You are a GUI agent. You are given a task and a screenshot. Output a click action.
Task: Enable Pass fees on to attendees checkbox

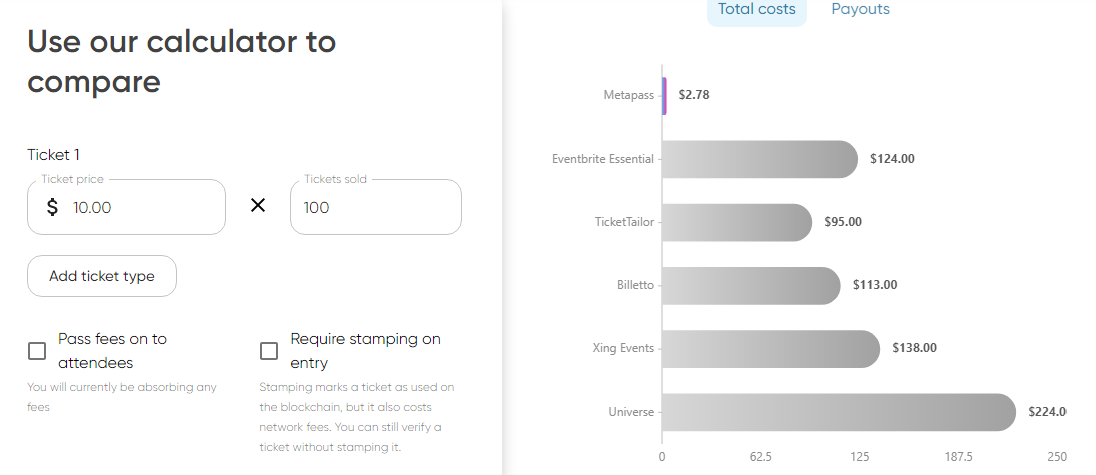[x=37, y=351]
